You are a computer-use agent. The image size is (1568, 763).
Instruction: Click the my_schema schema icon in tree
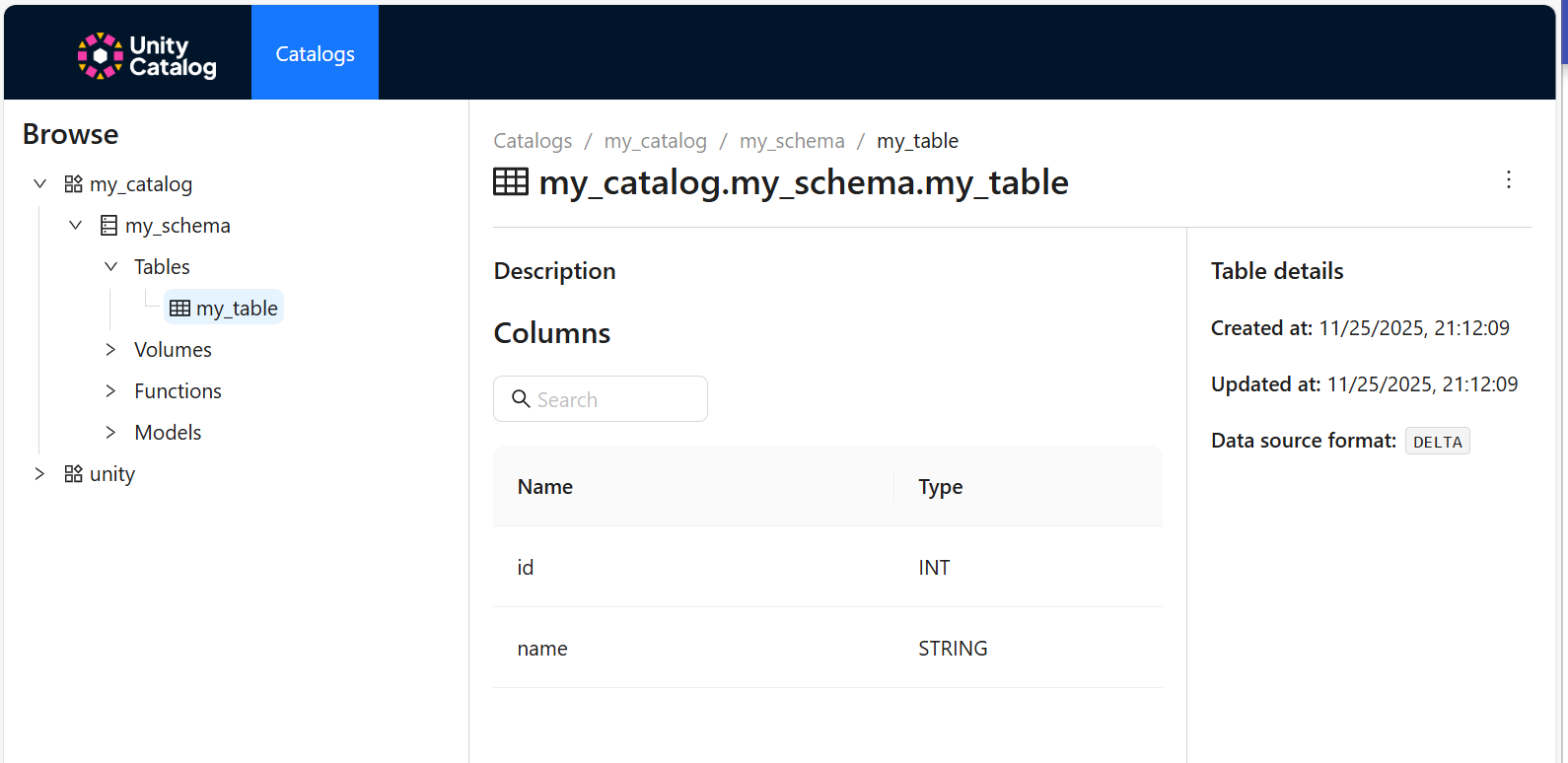108,226
